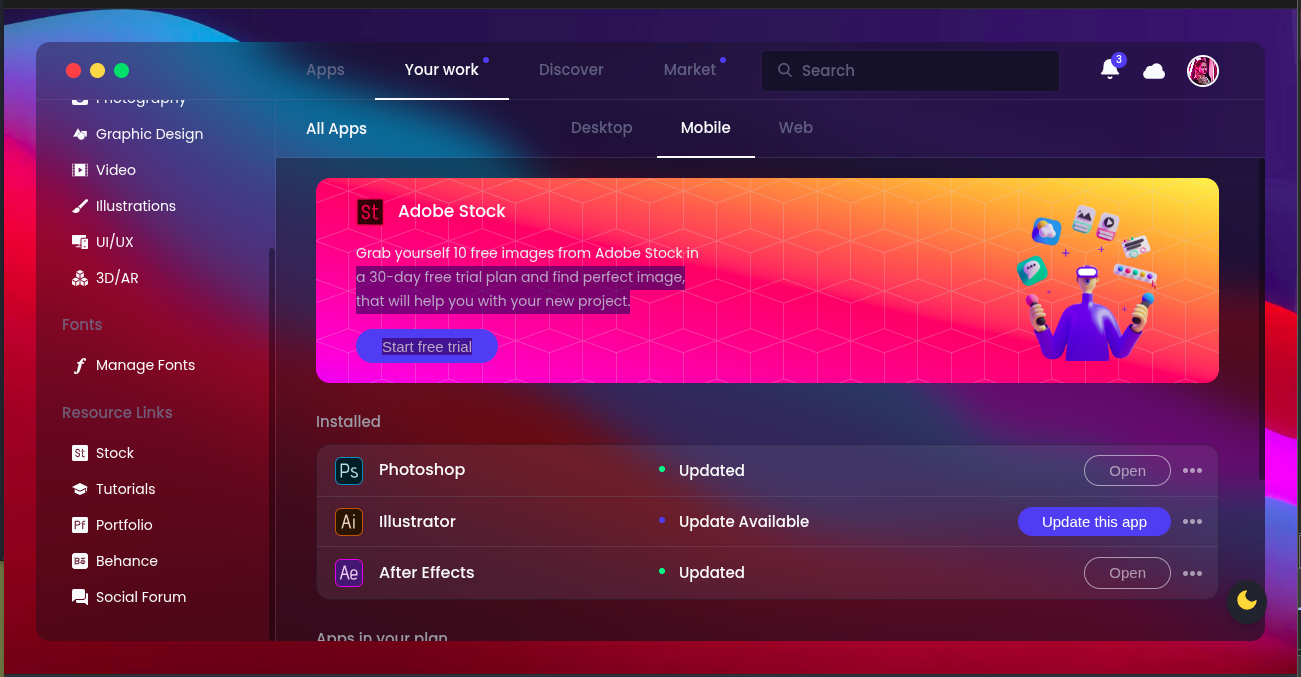Screen dimensions: 1301x677
Task: Open Photoshop's three-dot options menu
Action: click(1192, 471)
